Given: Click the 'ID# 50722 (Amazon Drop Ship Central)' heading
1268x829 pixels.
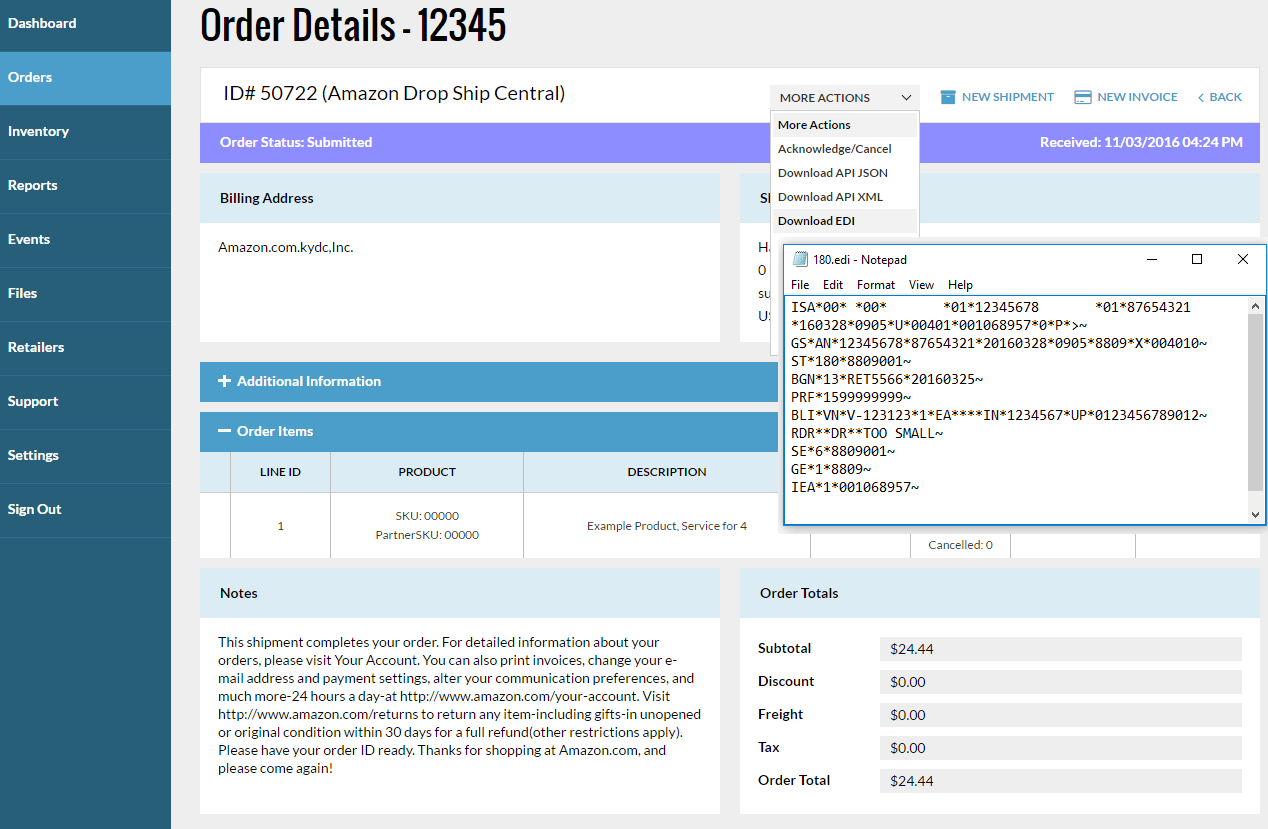Looking at the screenshot, I should [394, 93].
